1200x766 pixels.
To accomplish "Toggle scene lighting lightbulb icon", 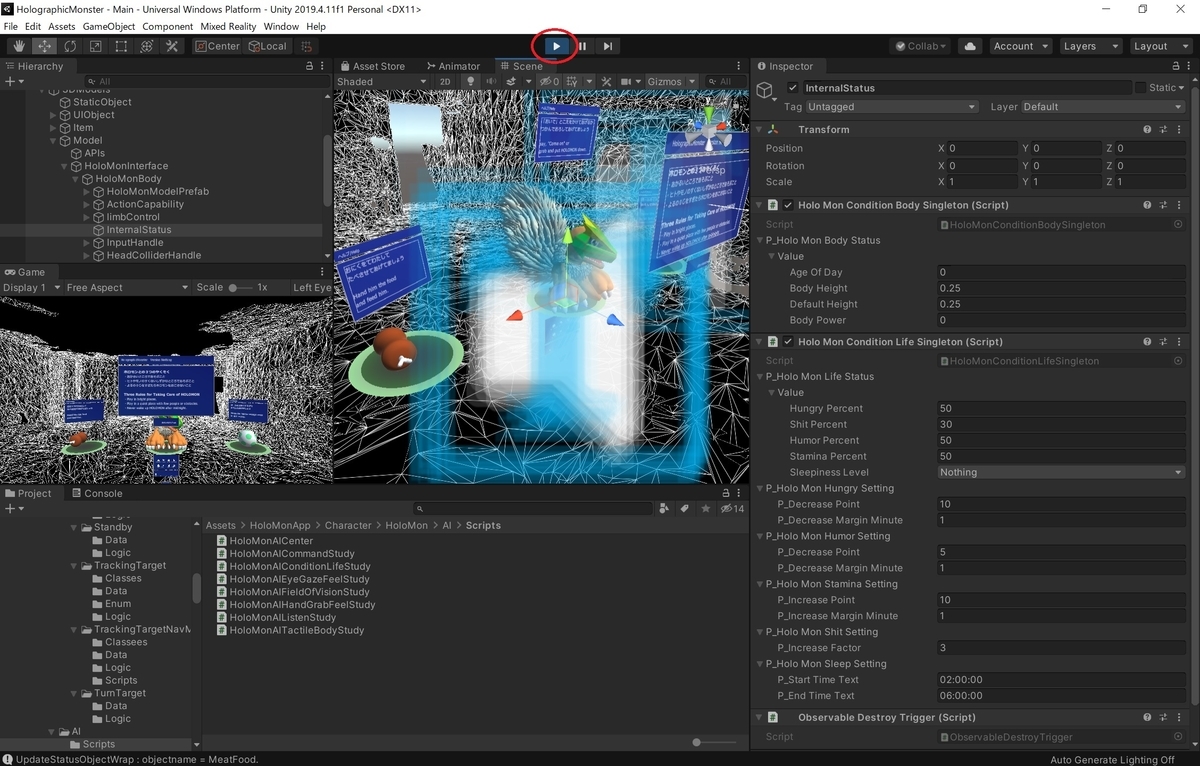I will tap(472, 82).
